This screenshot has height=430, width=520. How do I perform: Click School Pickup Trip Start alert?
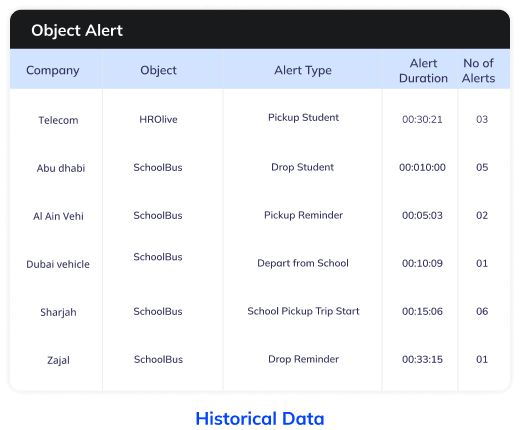coord(303,311)
